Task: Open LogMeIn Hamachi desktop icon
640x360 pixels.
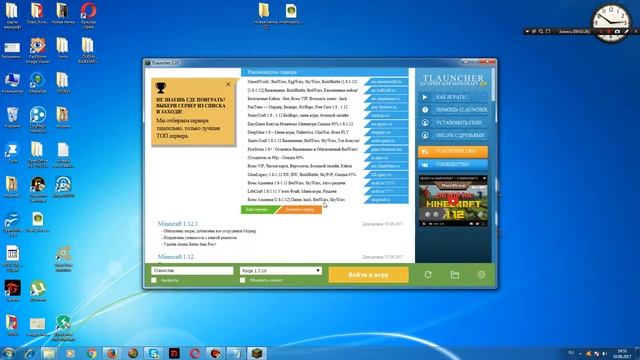Action: tap(38, 119)
